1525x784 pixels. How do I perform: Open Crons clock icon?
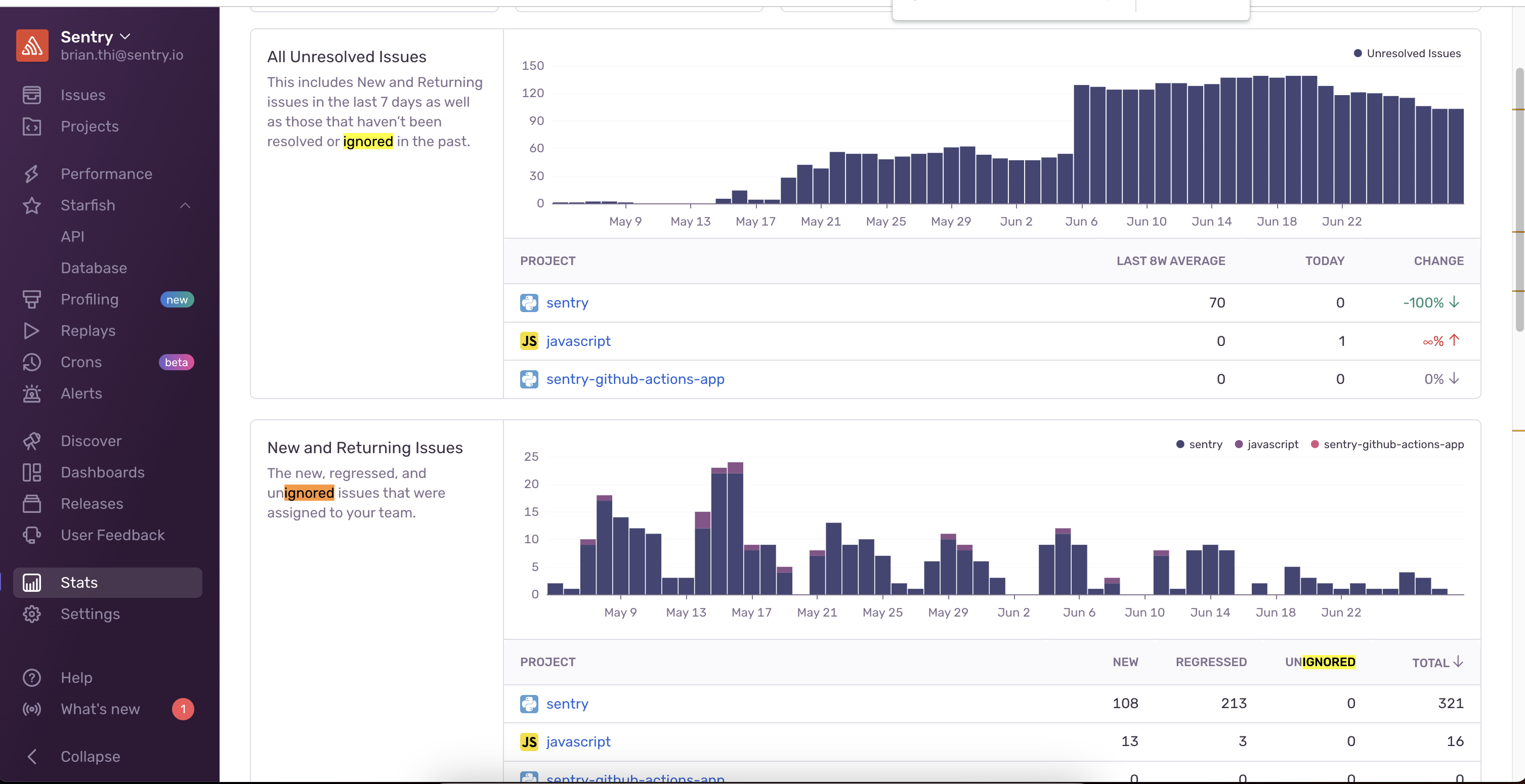[x=31, y=362]
